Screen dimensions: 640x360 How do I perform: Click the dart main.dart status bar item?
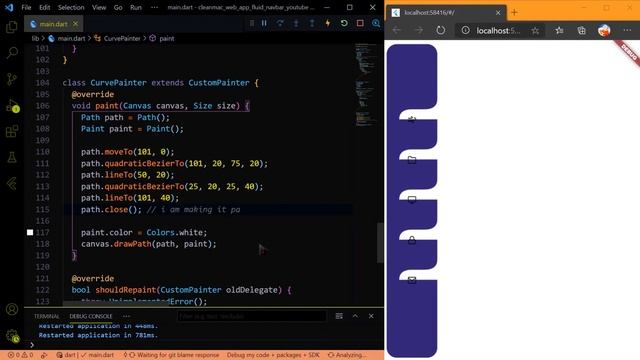pos(85,355)
